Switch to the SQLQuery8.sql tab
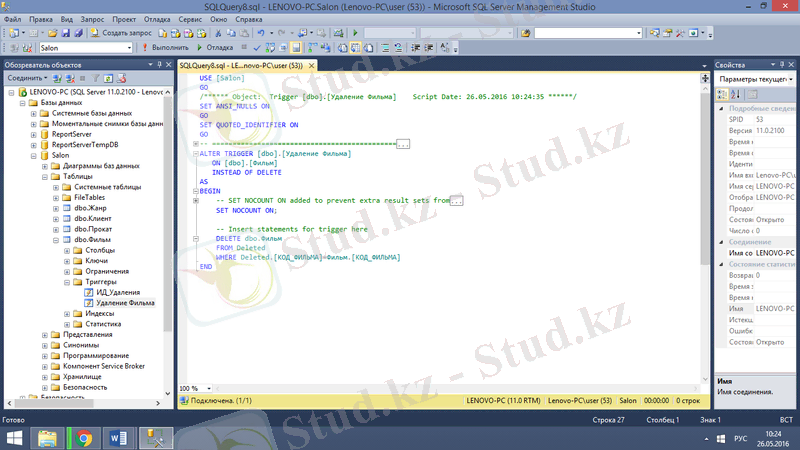This screenshot has width=800, height=450. [x=241, y=66]
